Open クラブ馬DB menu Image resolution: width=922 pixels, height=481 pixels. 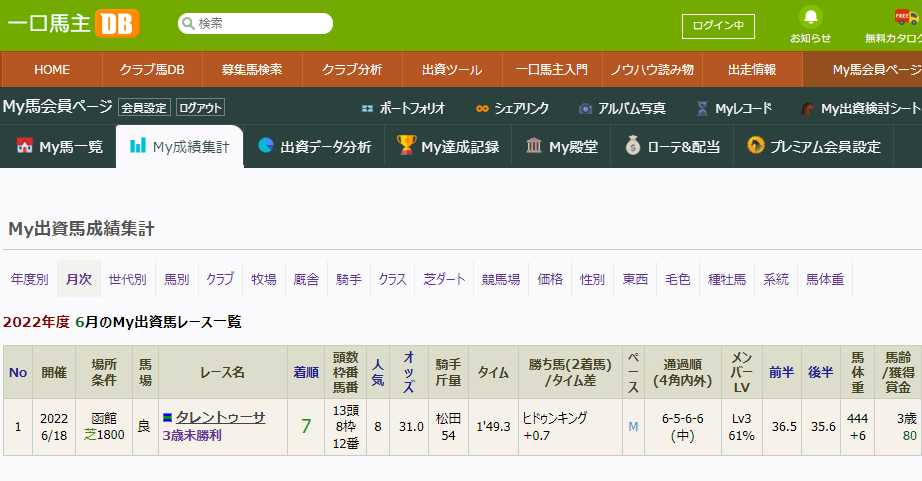coord(152,69)
